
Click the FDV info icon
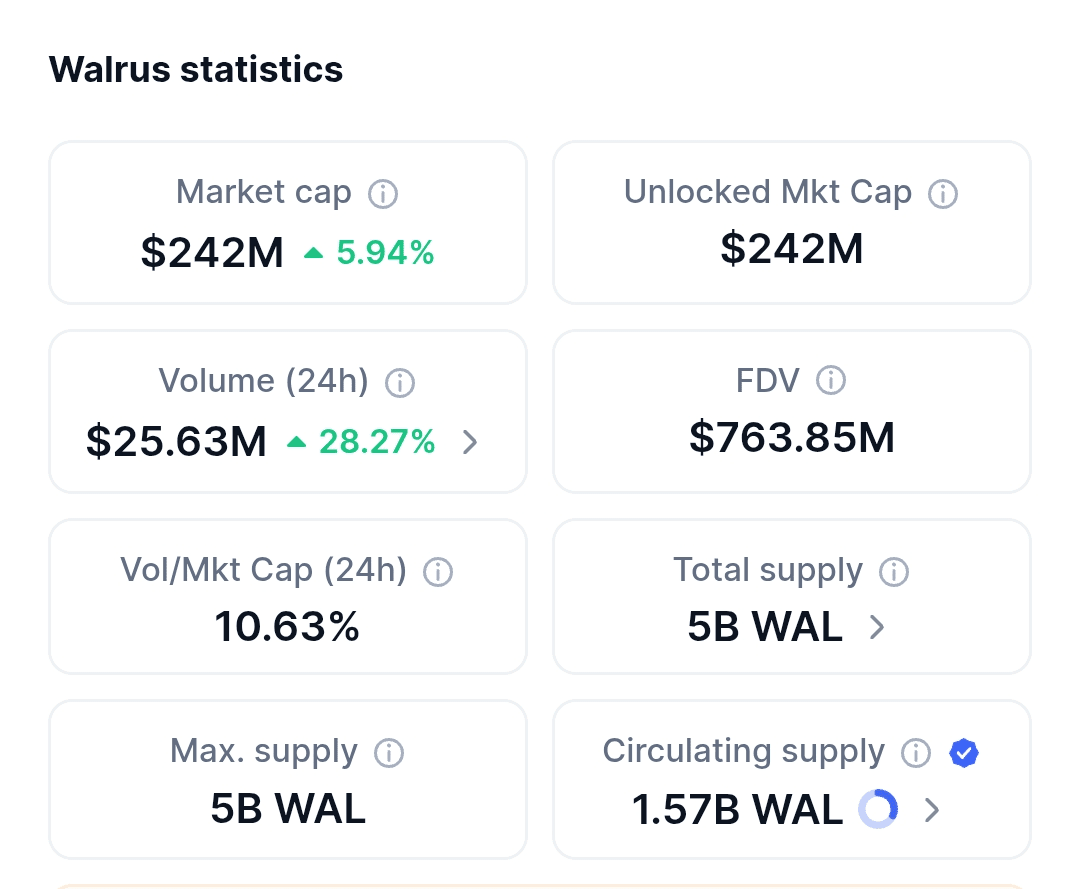point(831,380)
